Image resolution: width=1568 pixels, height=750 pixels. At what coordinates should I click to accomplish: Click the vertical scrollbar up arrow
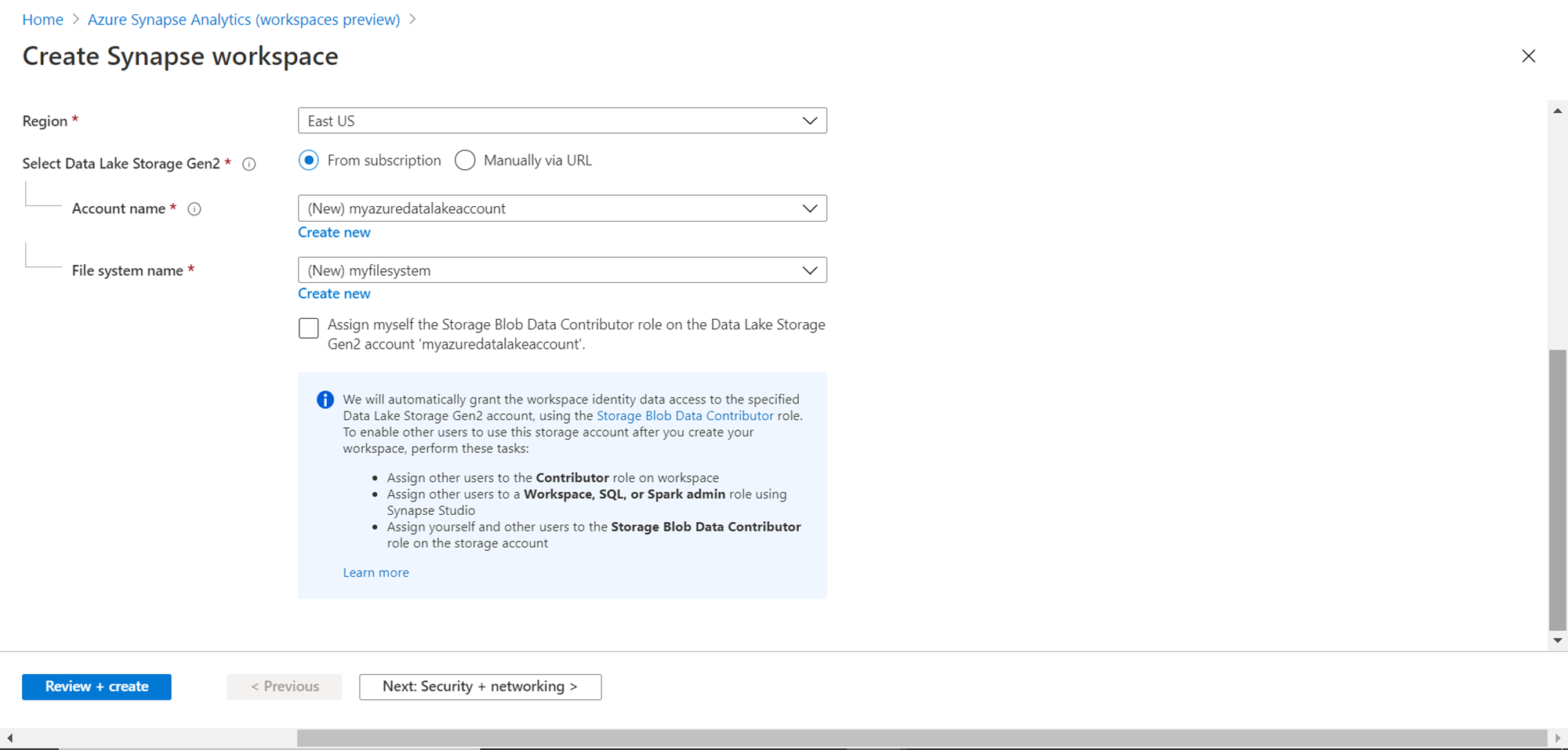pyautogui.click(x=1558, y=111)
